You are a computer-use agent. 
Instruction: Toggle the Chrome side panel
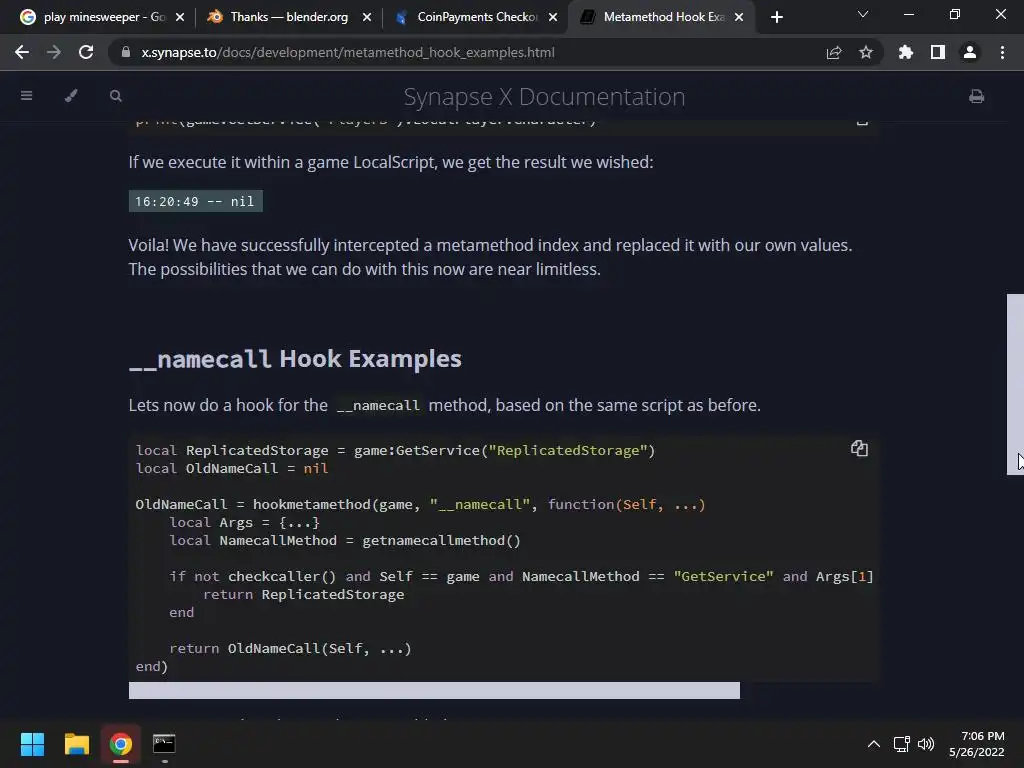tap(938, 52)
